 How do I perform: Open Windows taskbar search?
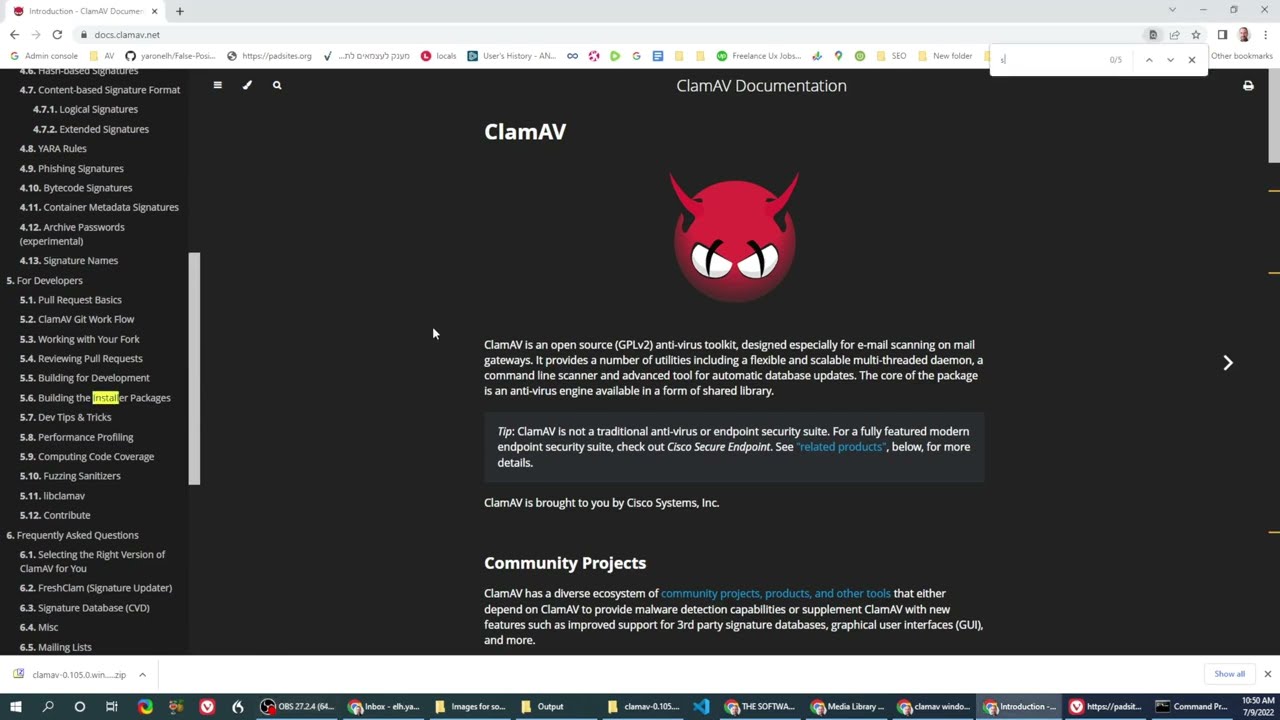coord(48,706)
